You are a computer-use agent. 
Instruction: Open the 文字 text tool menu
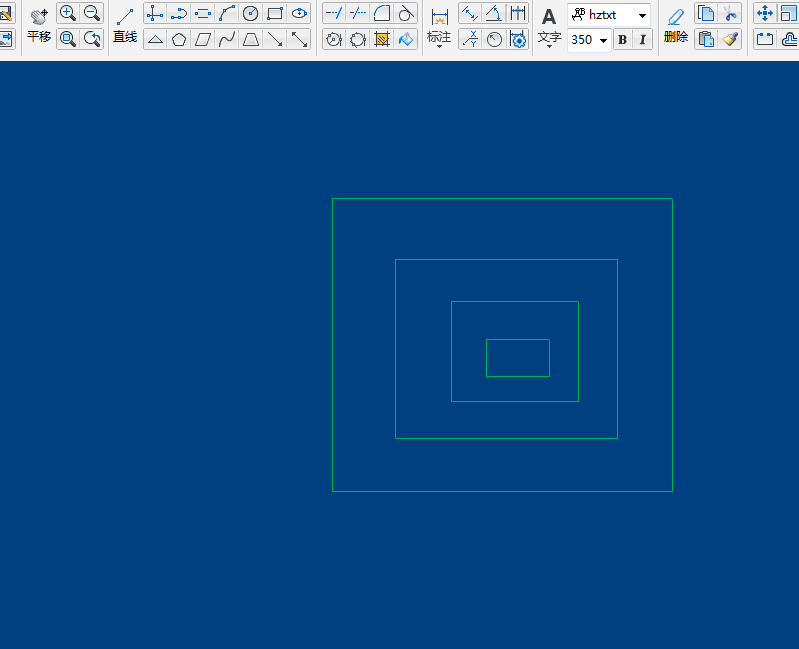tap(549, 28)
